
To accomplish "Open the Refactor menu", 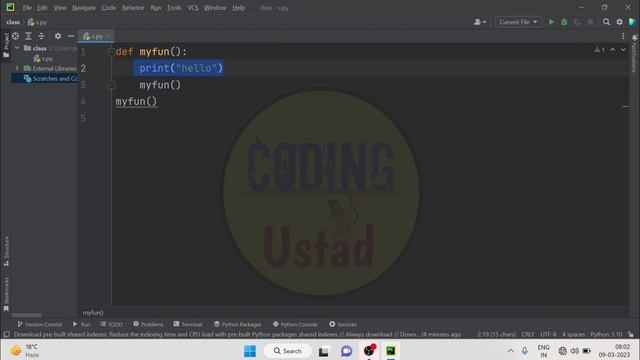I will click(133, 8).
